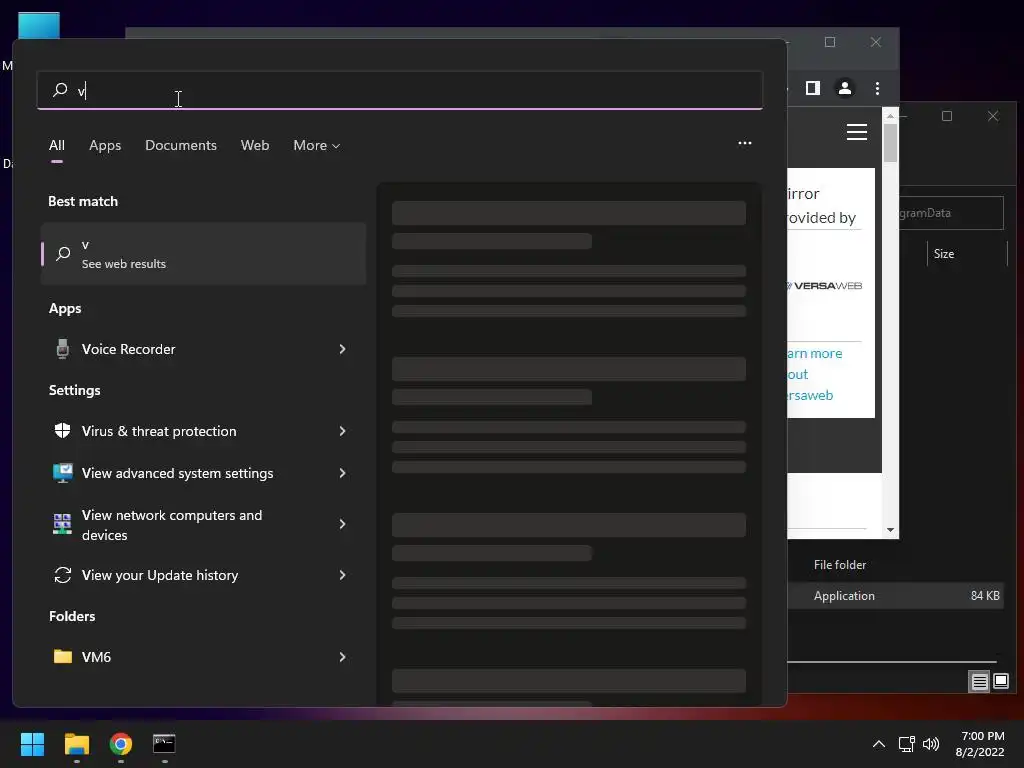Image resolution: width=1024 pixels, height=768 pixels.
Task: Switch File Explorer to details view
Action: click(980, 682)
